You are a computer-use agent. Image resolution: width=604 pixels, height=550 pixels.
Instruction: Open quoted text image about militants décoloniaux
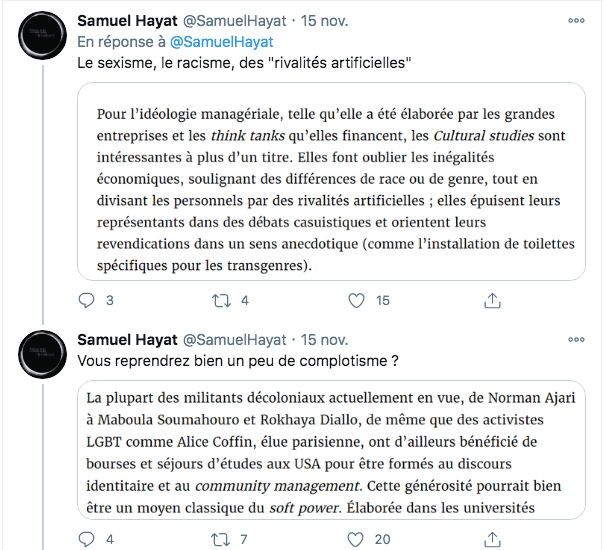point(332,449)
